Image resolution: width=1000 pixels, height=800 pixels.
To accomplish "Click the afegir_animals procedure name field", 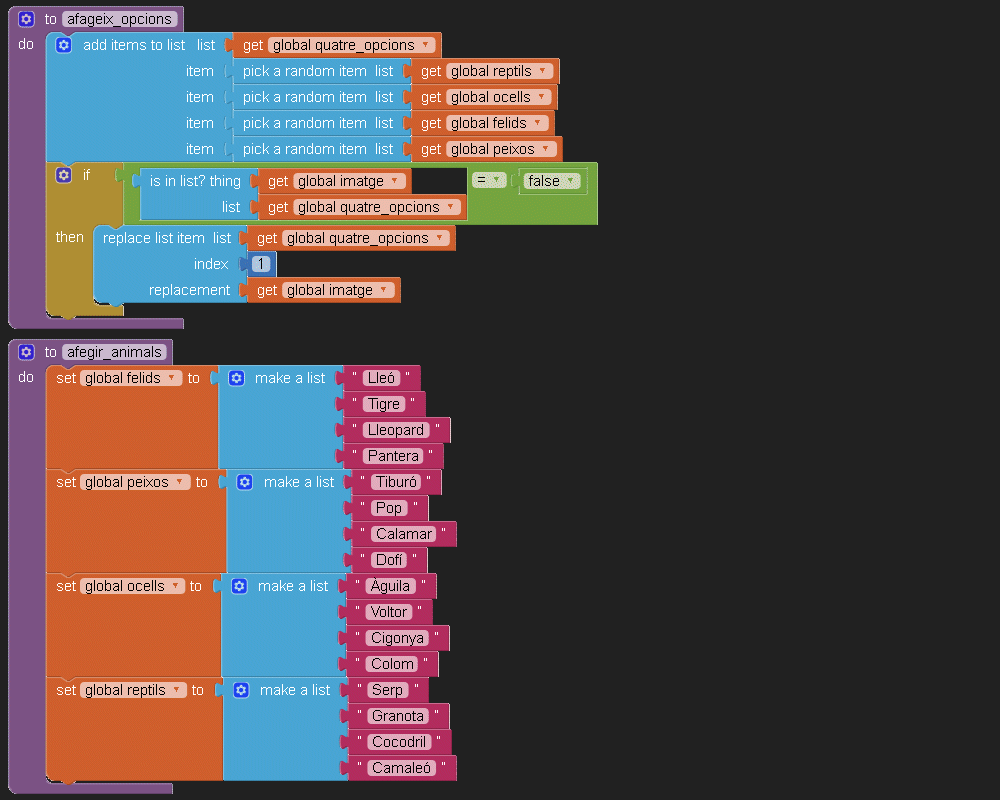I will pos(113,352).
